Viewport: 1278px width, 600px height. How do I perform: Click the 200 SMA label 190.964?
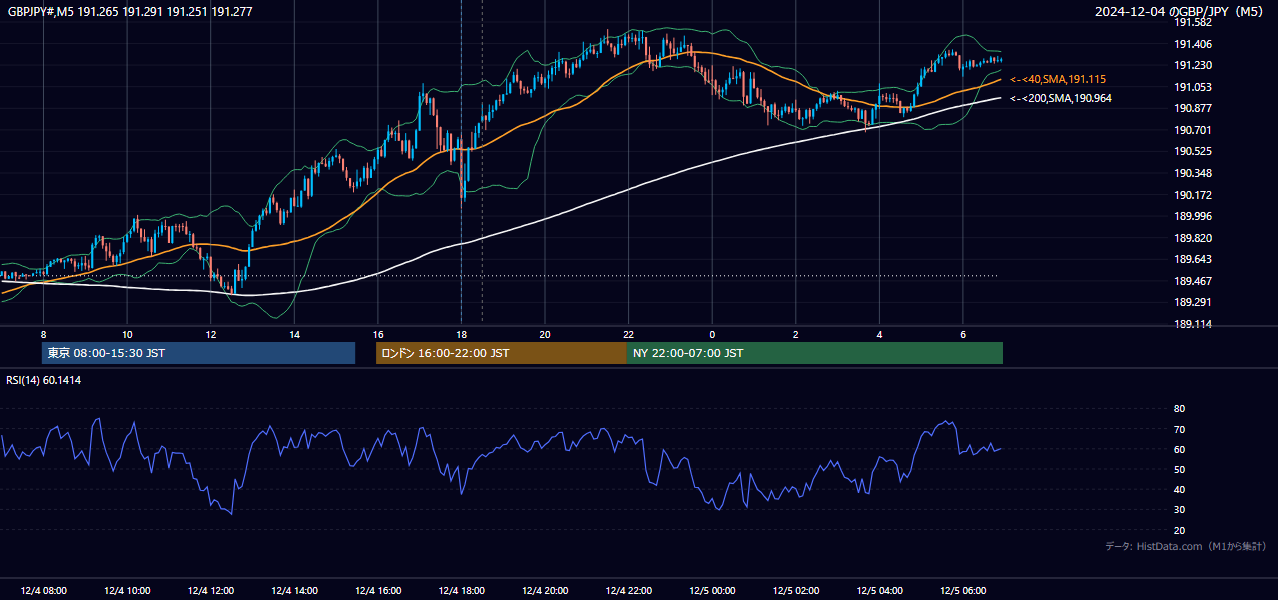(1060, 98)
